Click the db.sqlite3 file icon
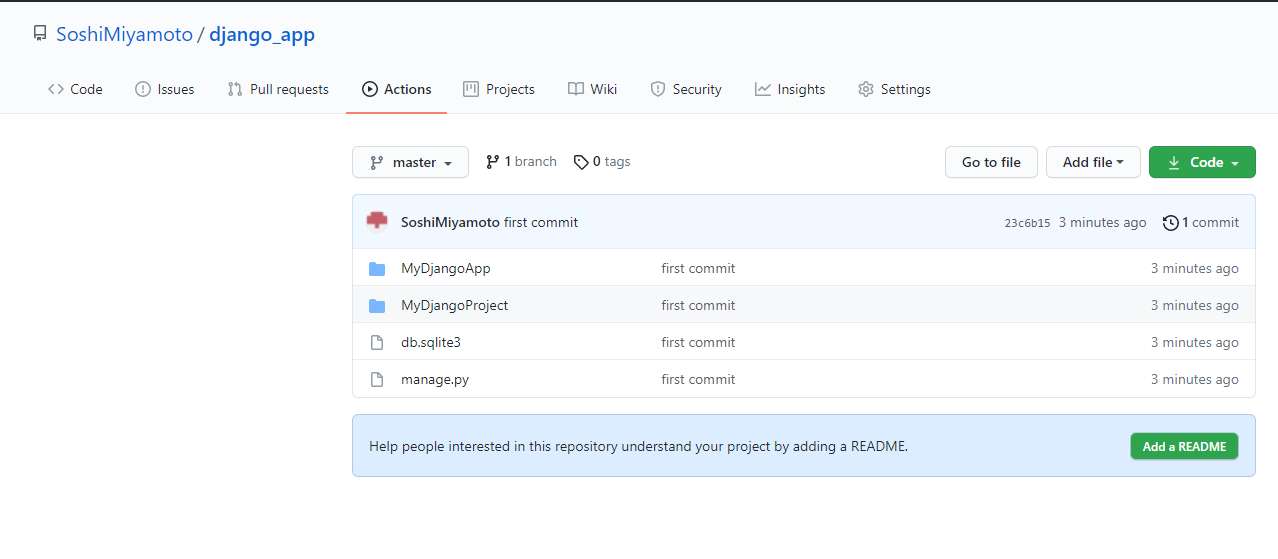 point(377,342)
